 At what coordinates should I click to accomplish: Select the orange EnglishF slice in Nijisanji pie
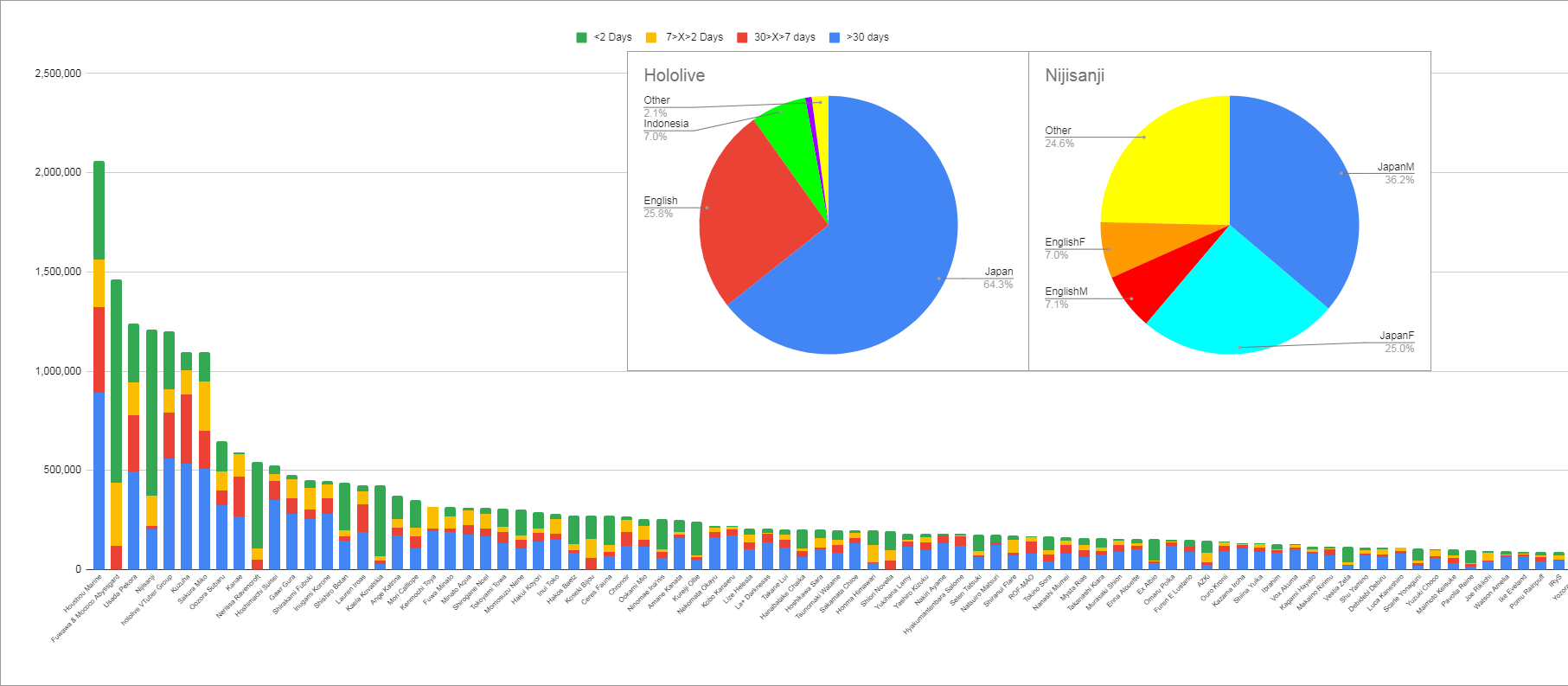click(1142, 245)
